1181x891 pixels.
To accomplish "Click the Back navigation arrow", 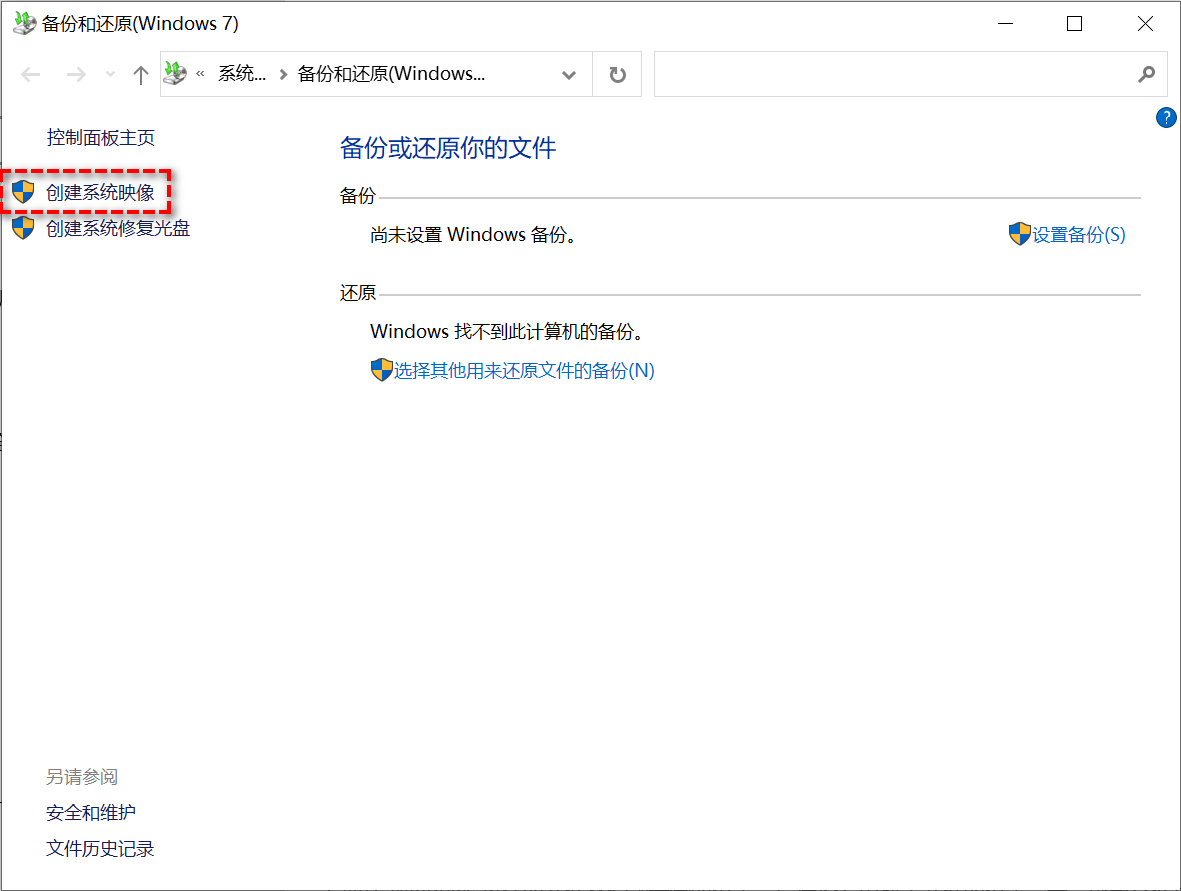I will pyautogui.click(x=31, y=75).
